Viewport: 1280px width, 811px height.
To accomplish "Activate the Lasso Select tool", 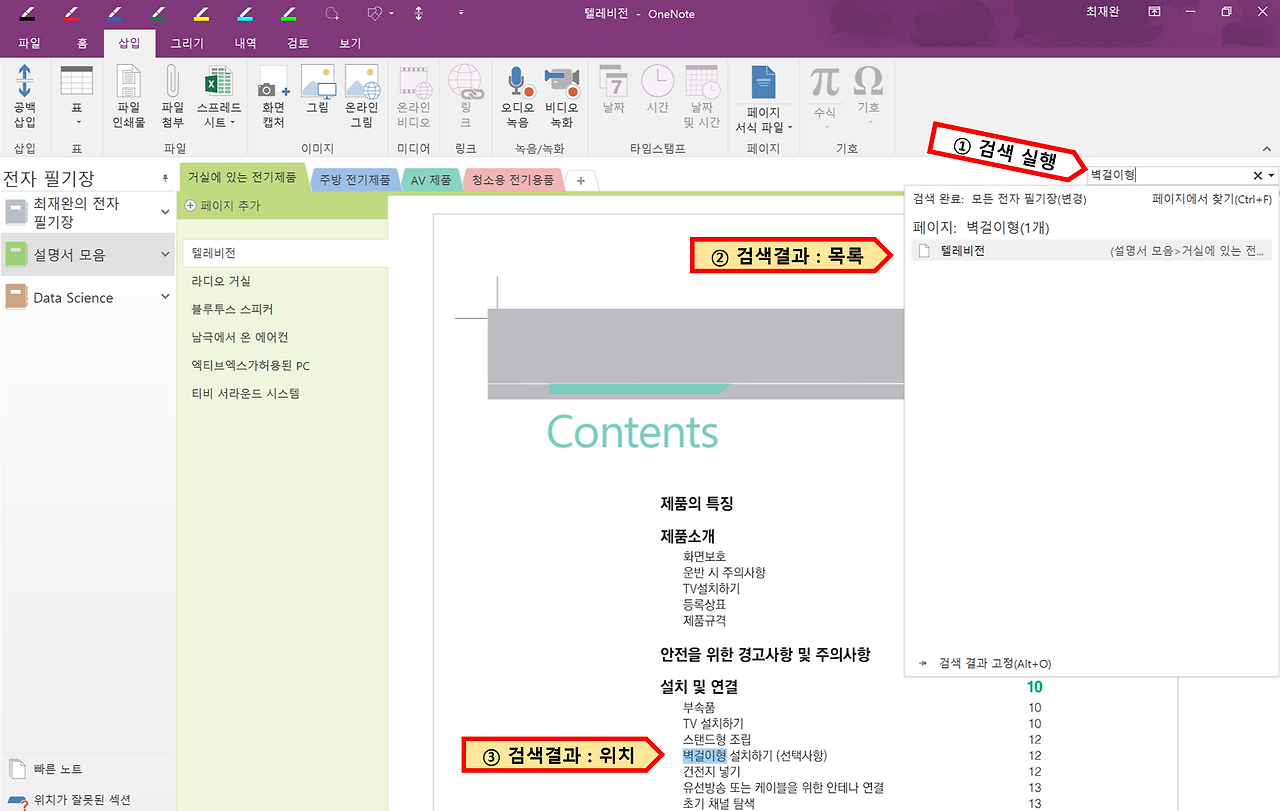I will pos(331,14).
